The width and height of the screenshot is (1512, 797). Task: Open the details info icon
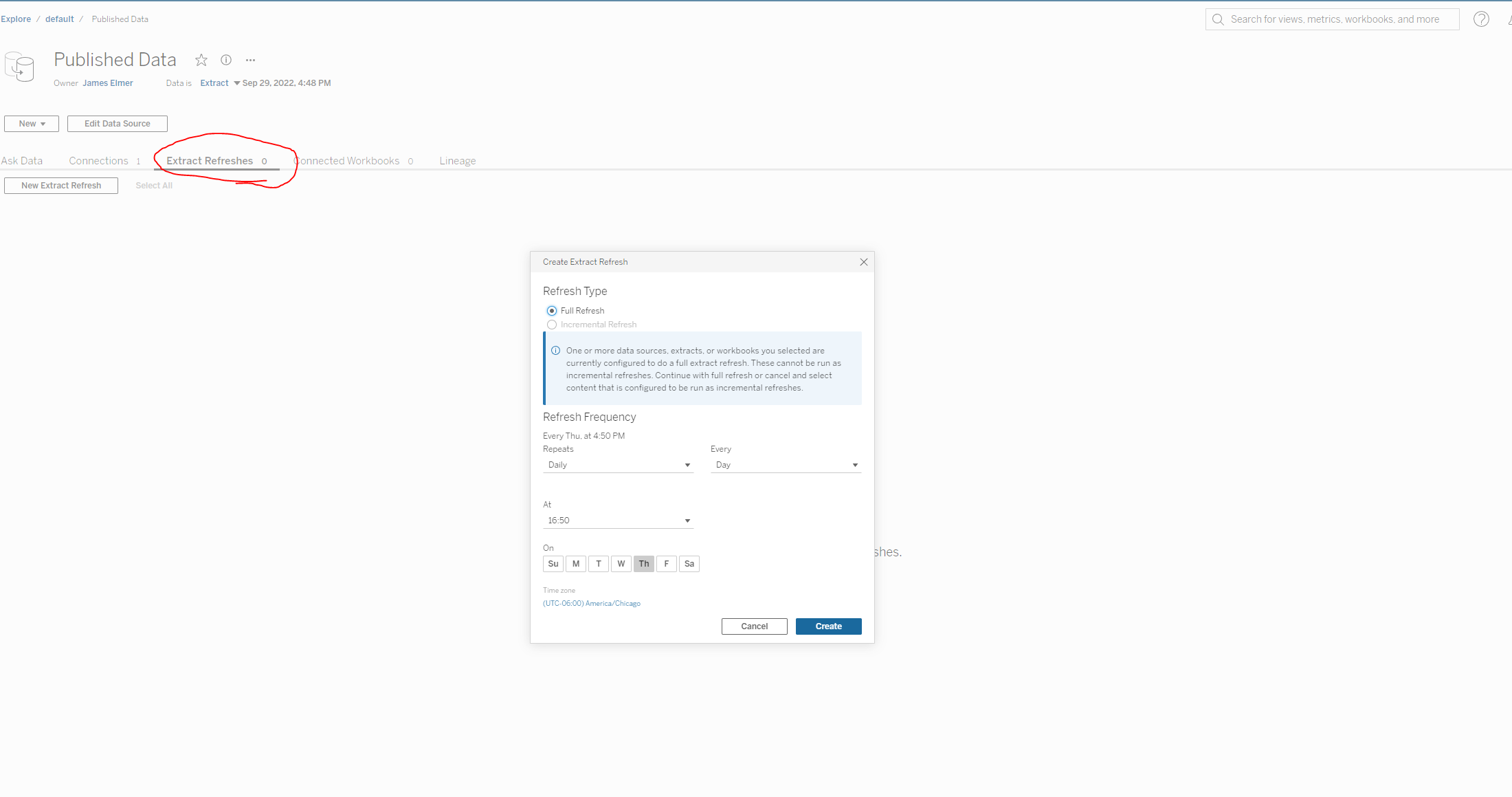click(226, 60)
